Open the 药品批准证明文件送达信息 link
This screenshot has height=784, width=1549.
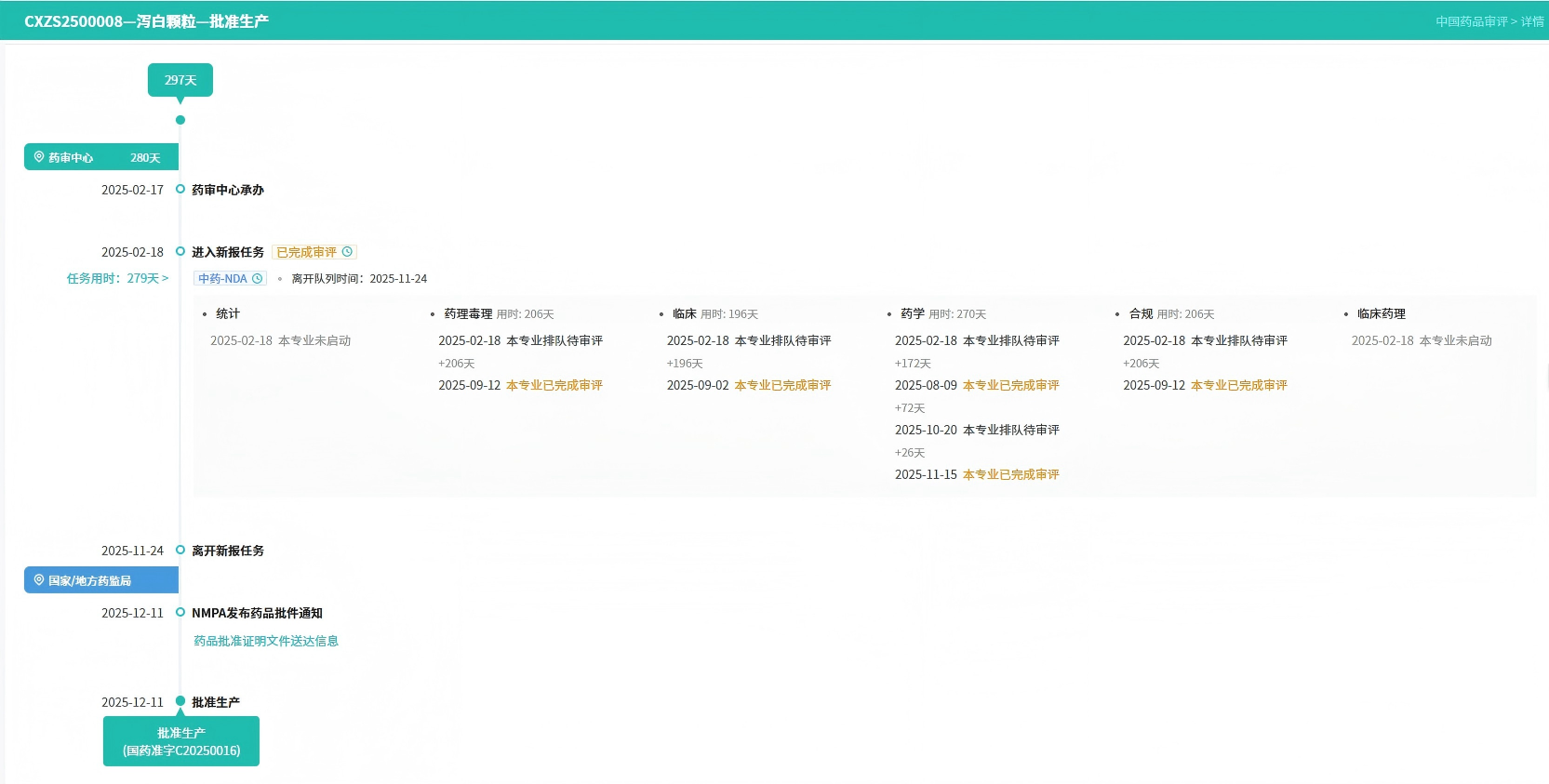coord(266,641)
